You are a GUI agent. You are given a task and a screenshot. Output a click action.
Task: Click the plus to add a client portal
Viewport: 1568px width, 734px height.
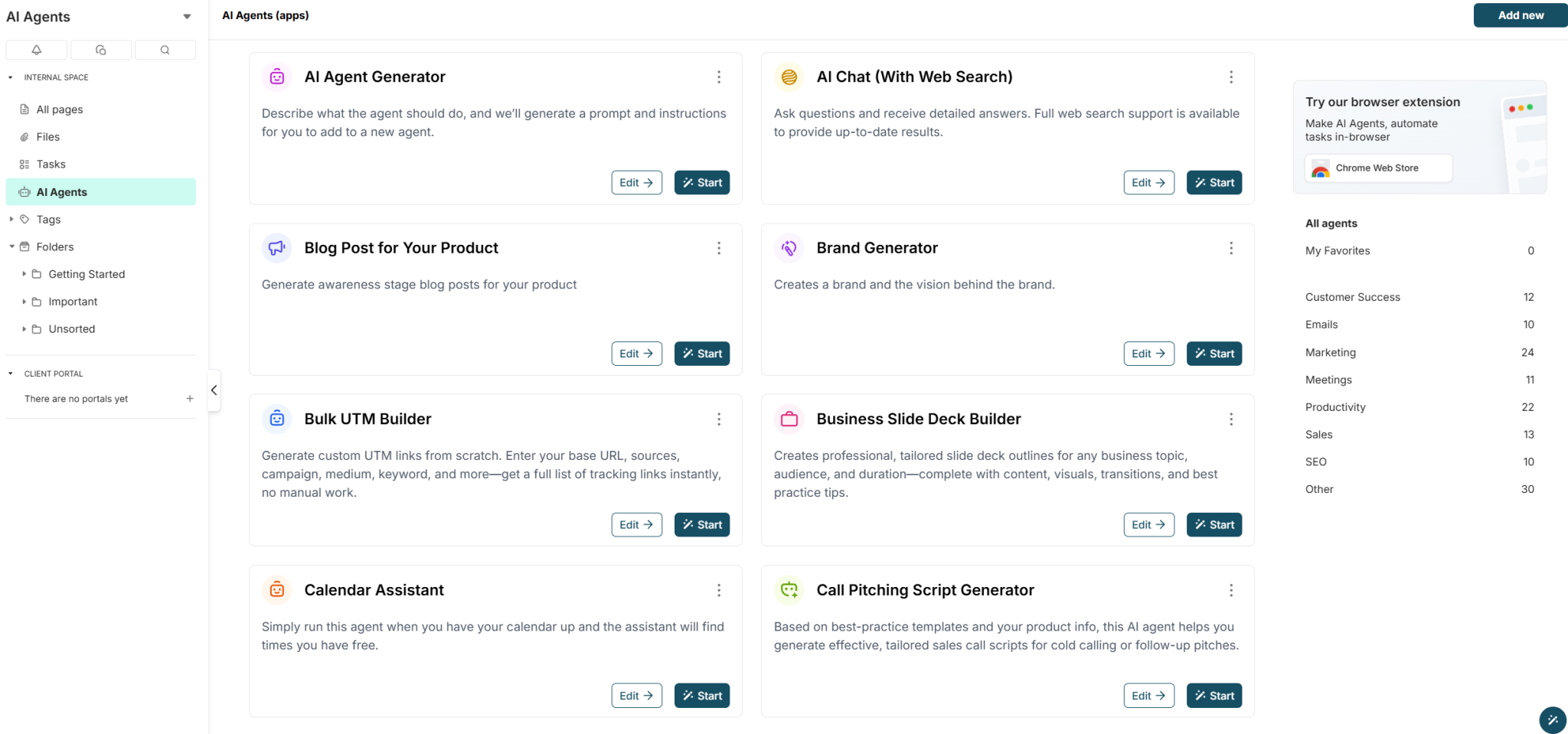[x=189, y=398]
